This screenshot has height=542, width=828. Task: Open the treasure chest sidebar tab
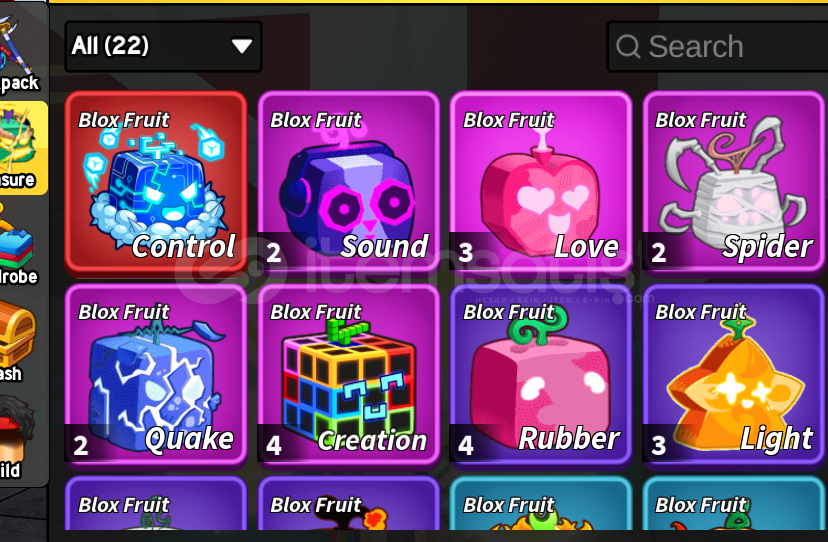18,341
